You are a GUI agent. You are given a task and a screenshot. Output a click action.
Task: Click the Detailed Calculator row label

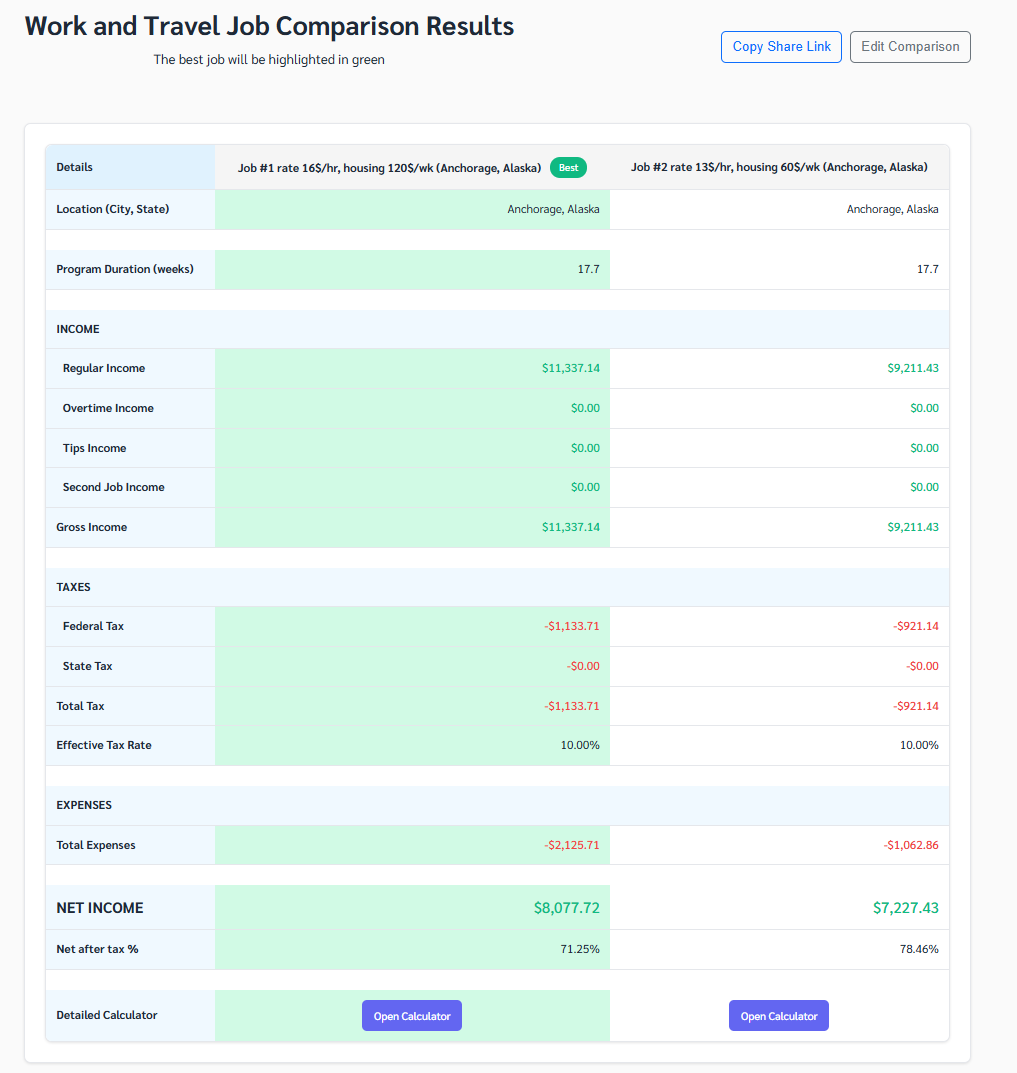(107, 1016)
